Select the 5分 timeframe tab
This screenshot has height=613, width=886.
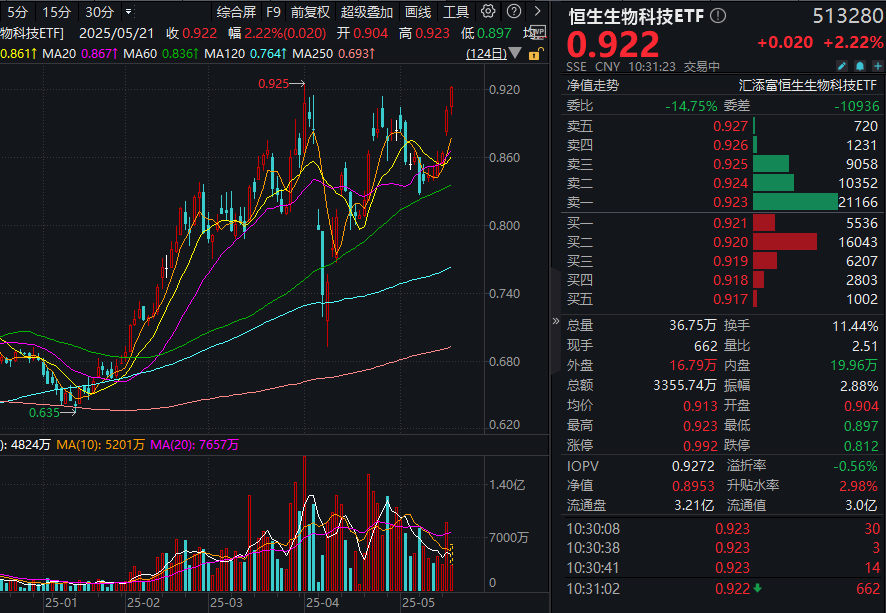pyautogui.click(x=18, y=13)
